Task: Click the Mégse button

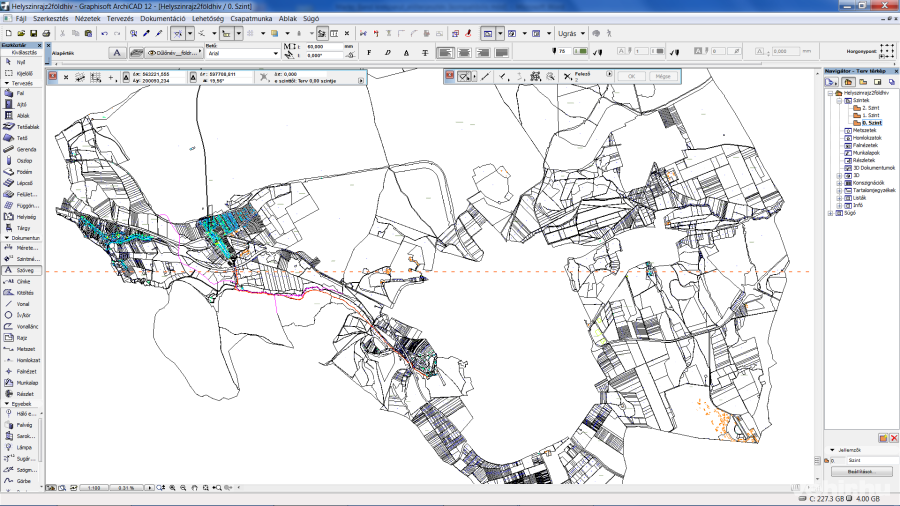Action: [662, 76]
